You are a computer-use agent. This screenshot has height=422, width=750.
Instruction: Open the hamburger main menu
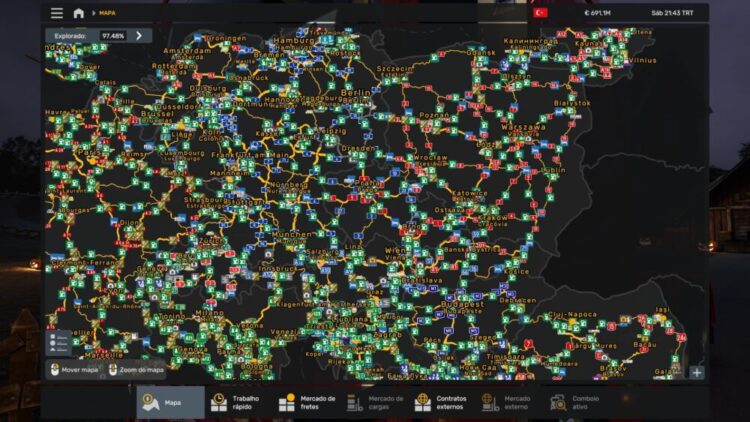tap(57, 13)
